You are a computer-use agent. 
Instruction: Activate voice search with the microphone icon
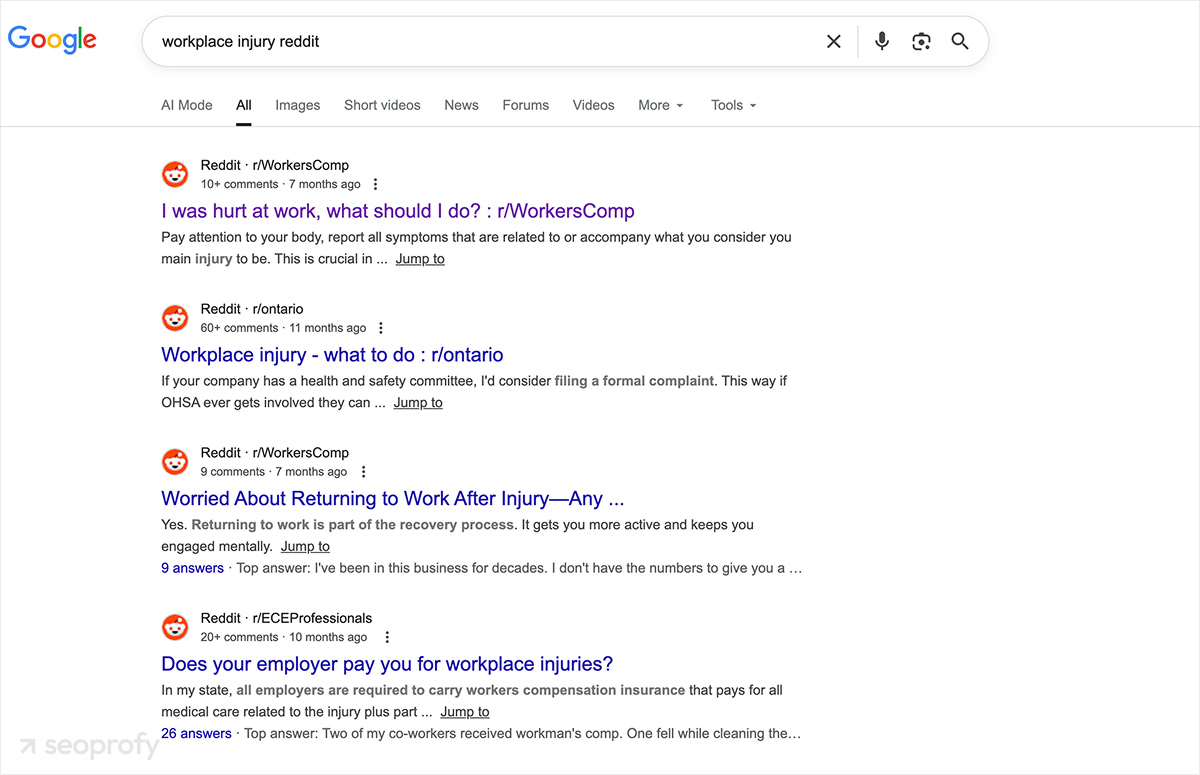[881, 41]
